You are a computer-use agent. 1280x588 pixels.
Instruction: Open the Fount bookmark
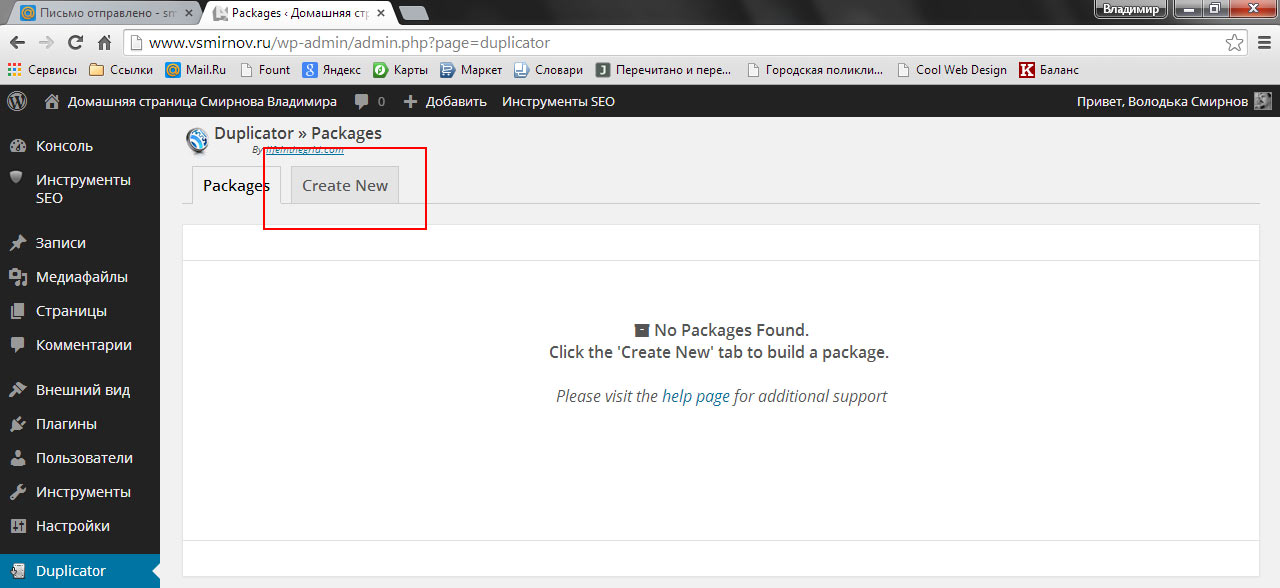pyautogui.click(x=264, y=70)
